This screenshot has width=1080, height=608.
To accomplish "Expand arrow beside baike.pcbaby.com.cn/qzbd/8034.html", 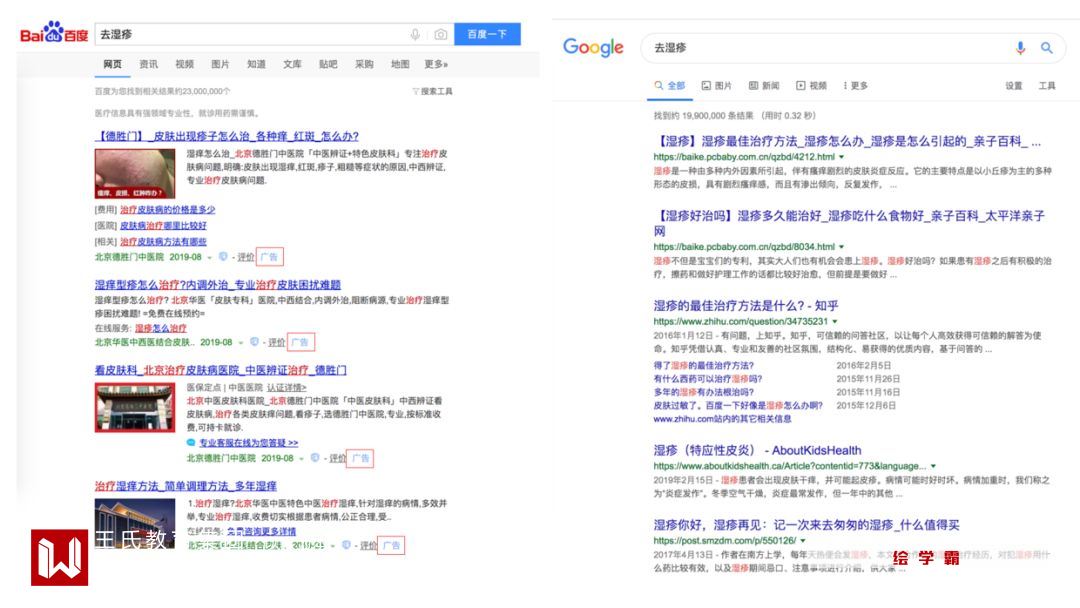I will point(841,247).
